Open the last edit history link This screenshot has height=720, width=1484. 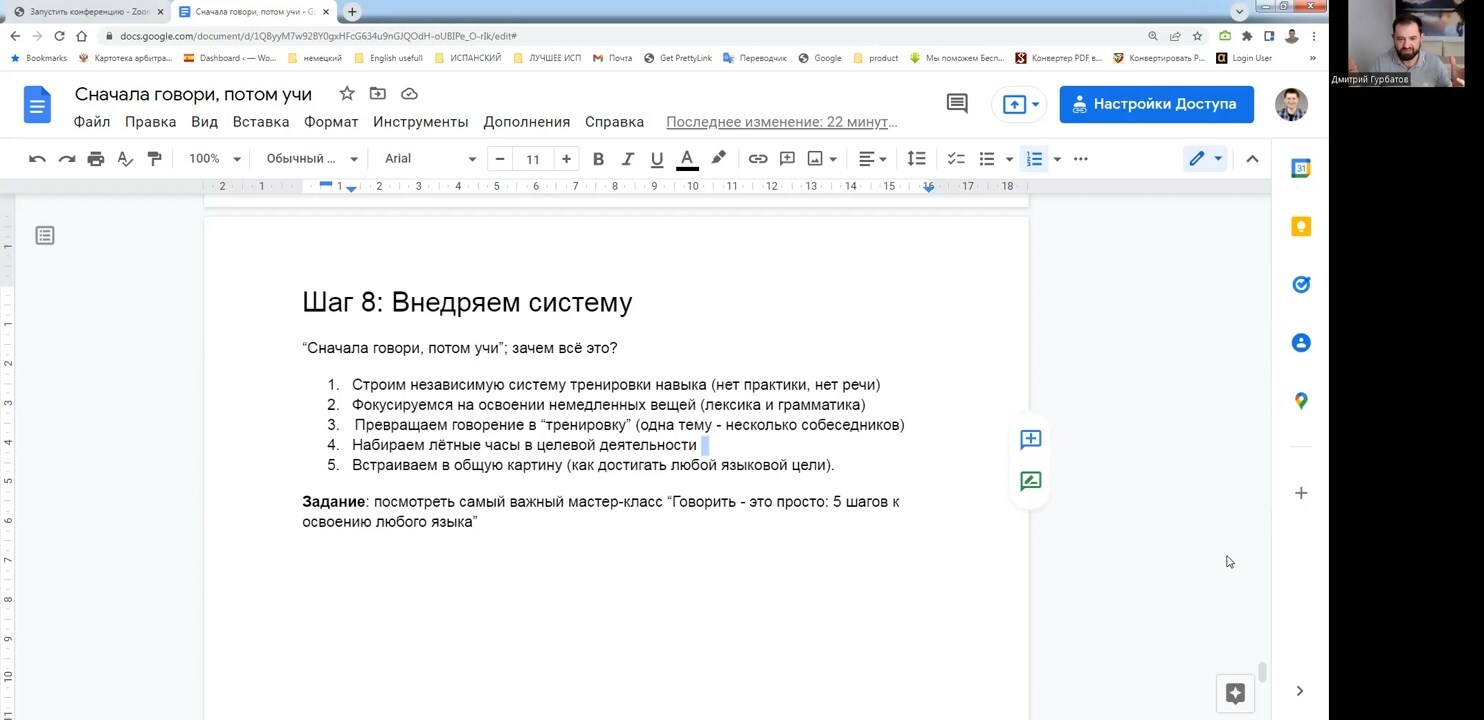782,122
